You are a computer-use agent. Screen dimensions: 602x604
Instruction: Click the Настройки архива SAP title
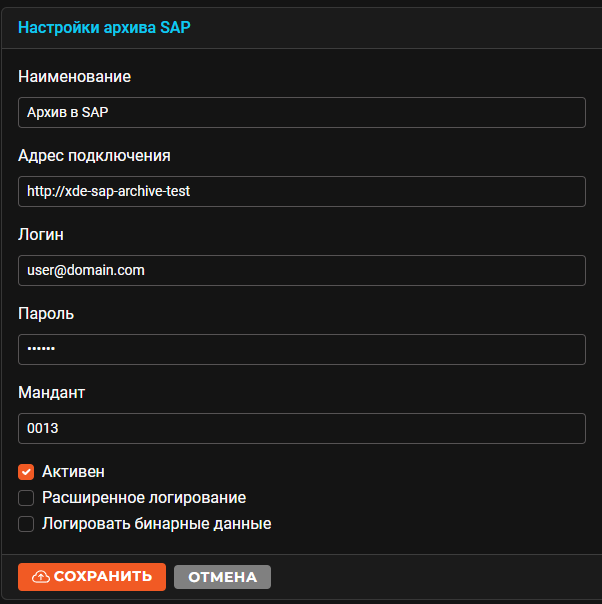point(104,27)
